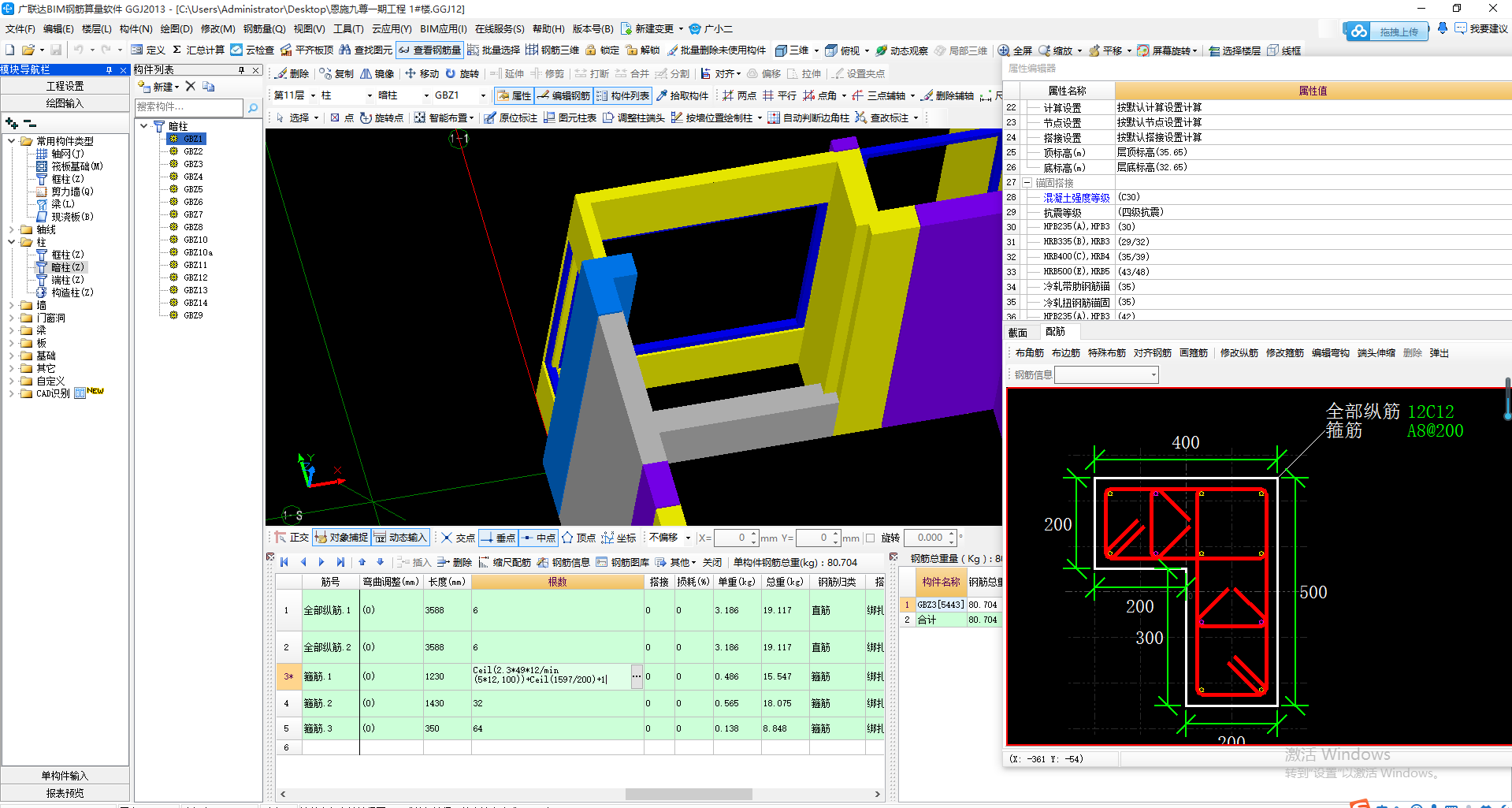Click the 查找图元 binoculars icon
1512x808 pixels.
coord(345,50)
